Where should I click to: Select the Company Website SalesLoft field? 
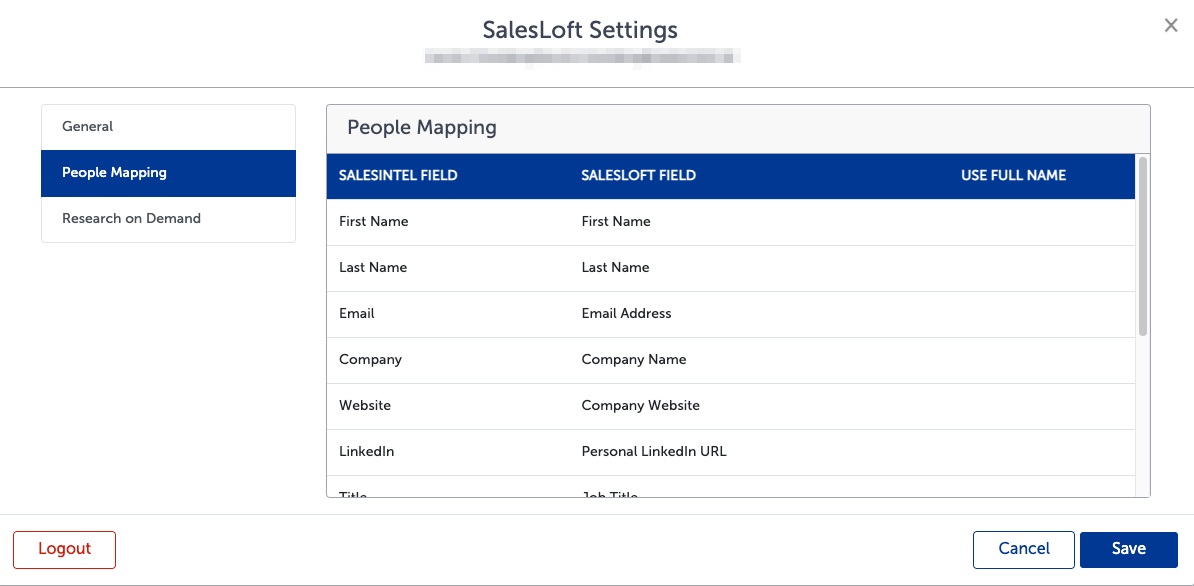640,406
